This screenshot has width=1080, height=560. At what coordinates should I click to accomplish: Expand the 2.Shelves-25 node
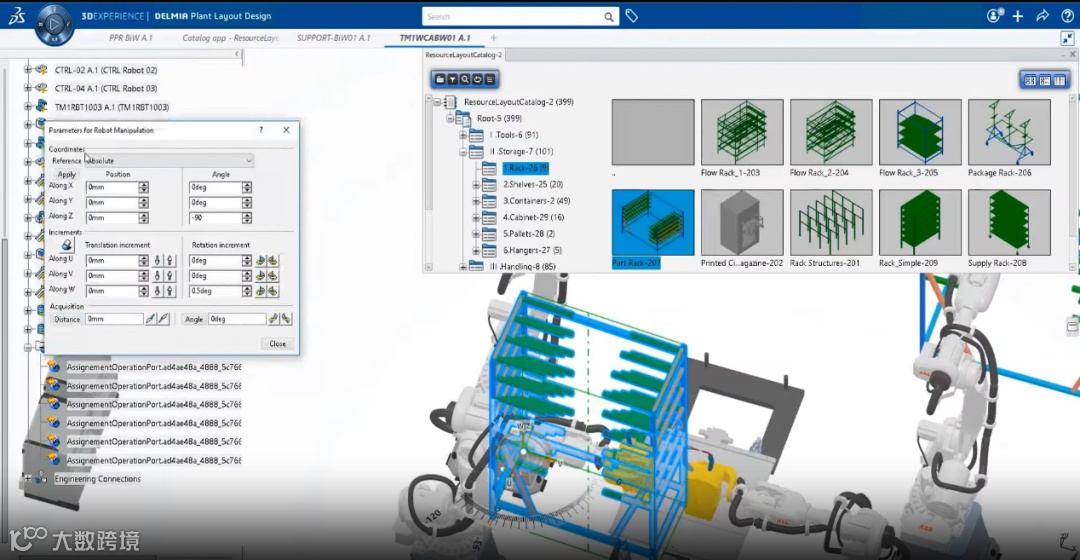click(476, 185)
